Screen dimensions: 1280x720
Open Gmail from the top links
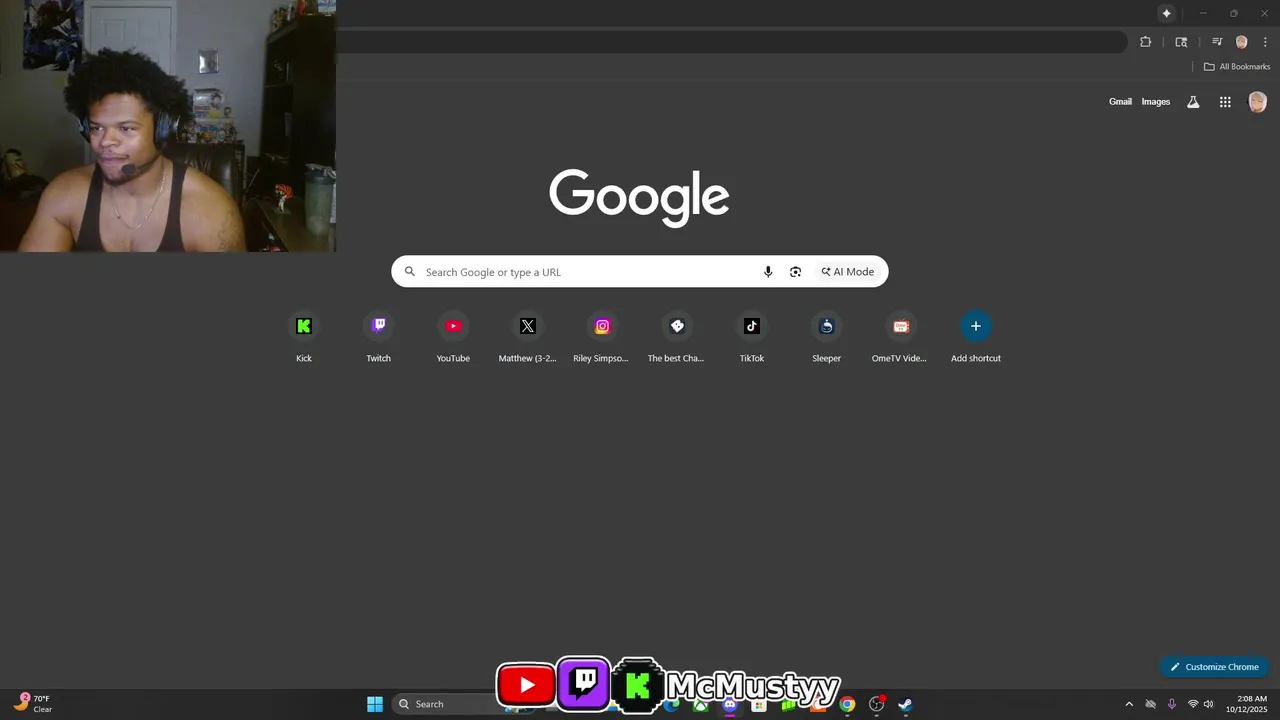click(1120, 102)
